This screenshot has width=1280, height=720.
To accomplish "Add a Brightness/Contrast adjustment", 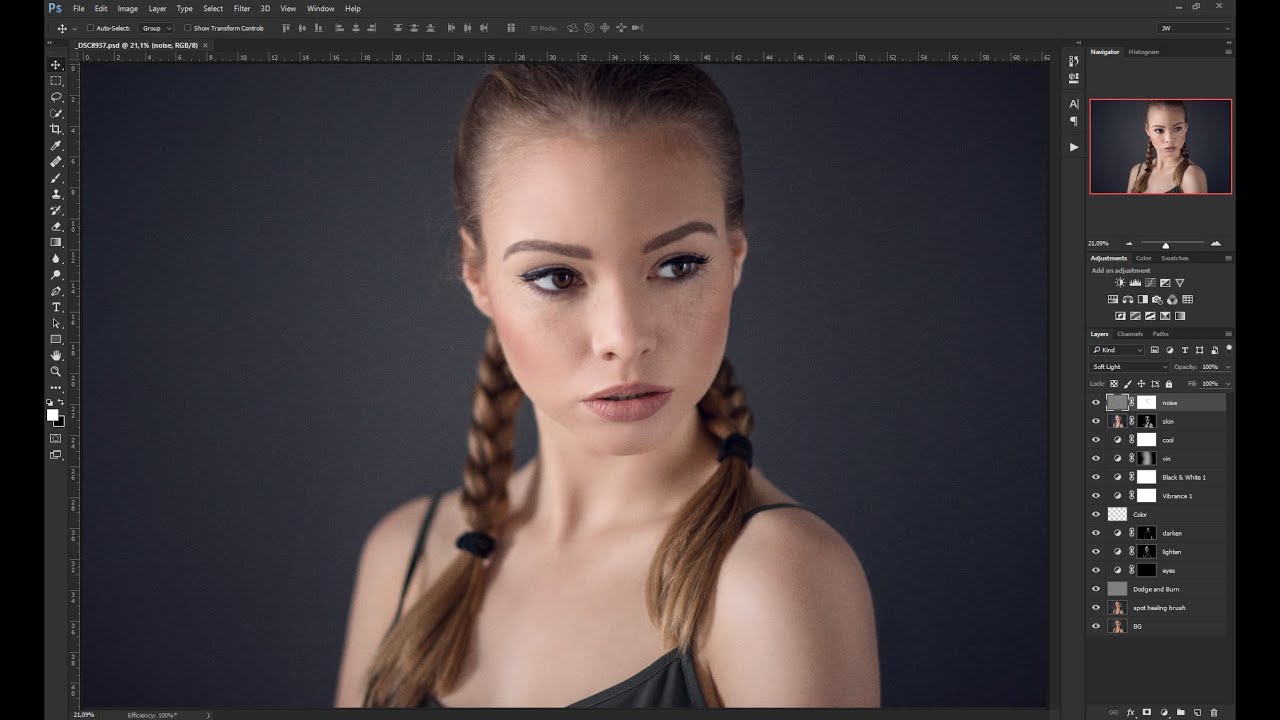I will click(x=1120, y=283).
